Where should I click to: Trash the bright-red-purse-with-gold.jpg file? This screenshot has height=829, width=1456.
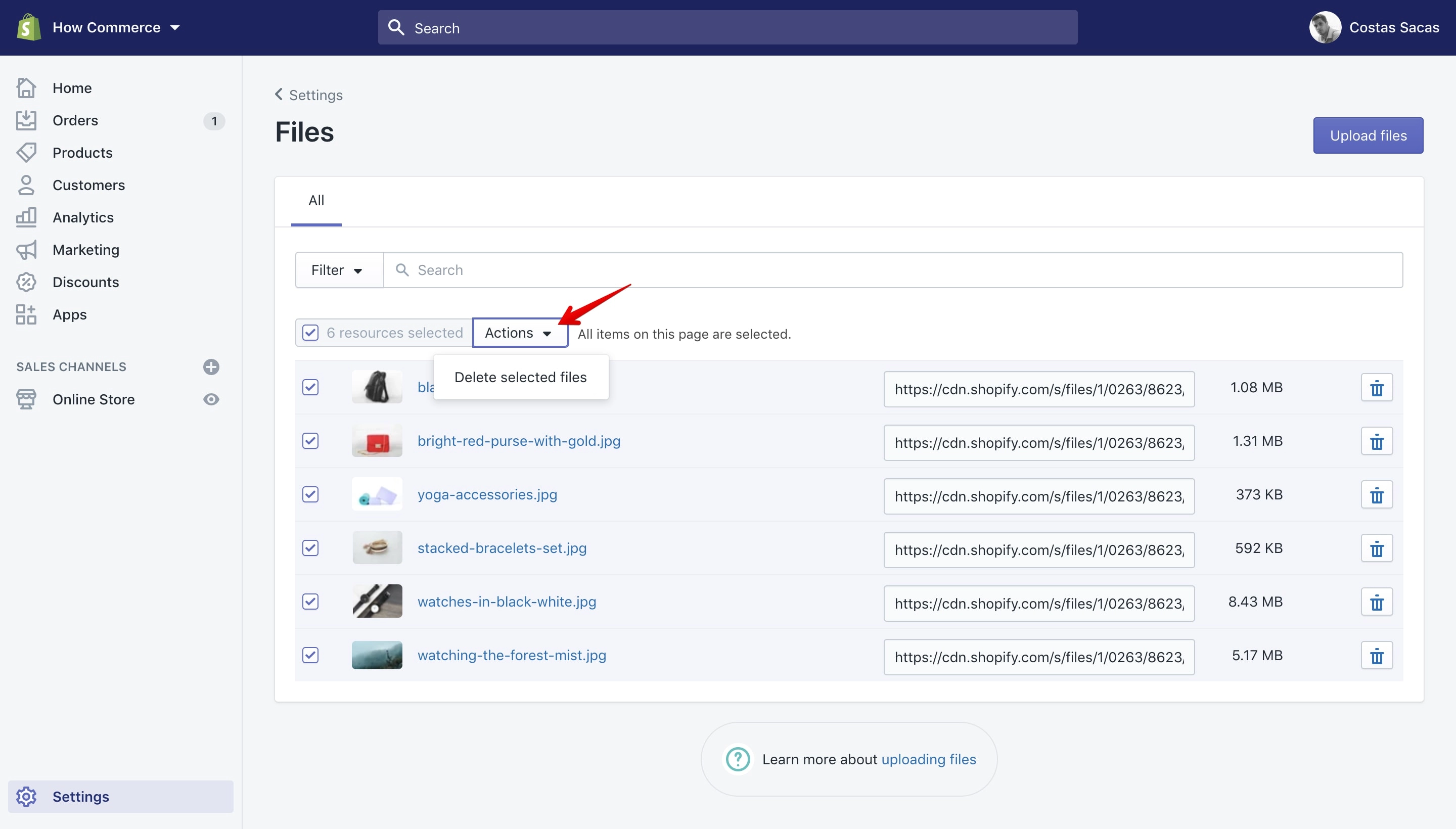[1377, 441]
